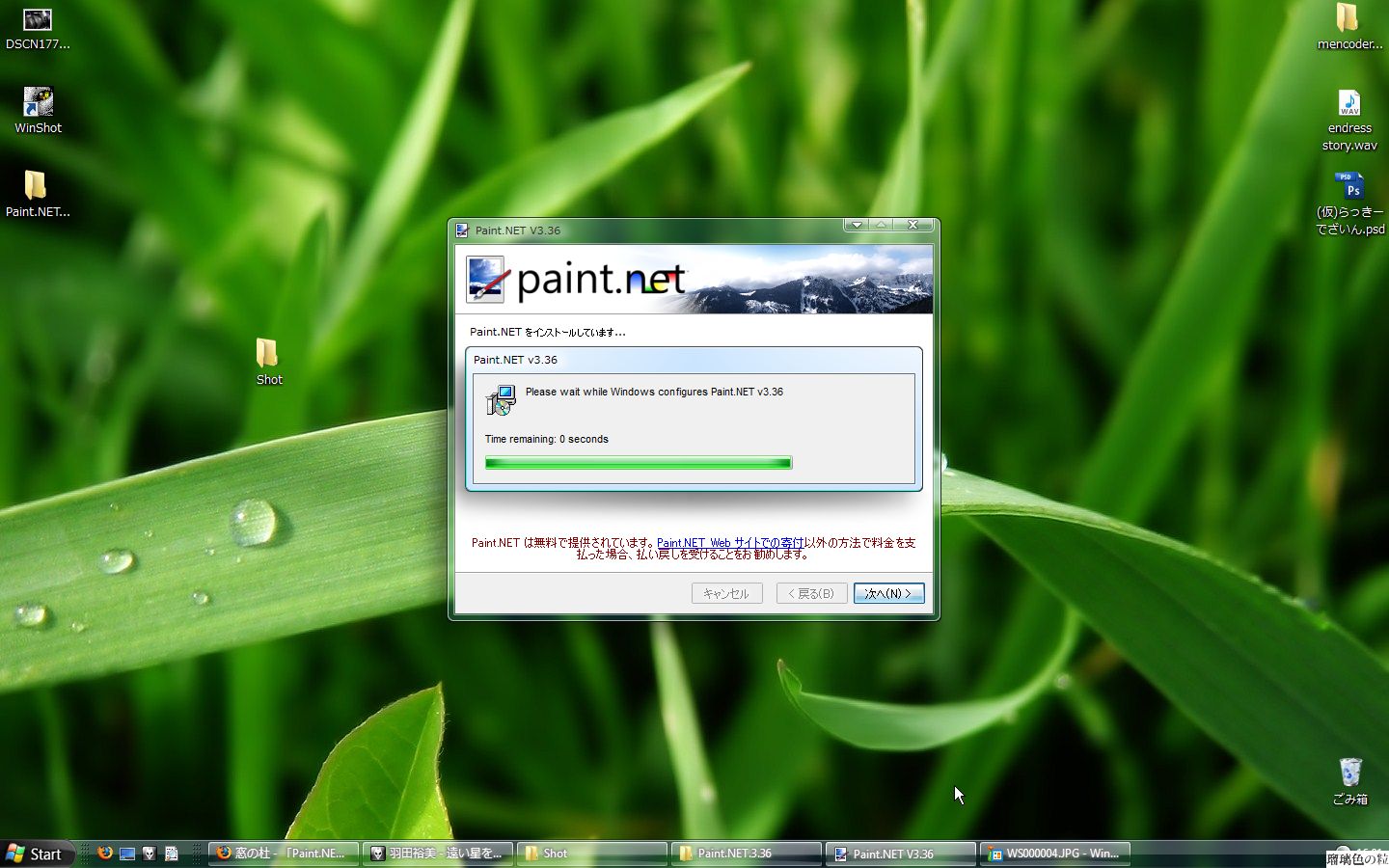Click the foobar2000 alien-face Quick Launch icon
The image size is (1389, 868).
pyautogui.click(x=149, y=853)
